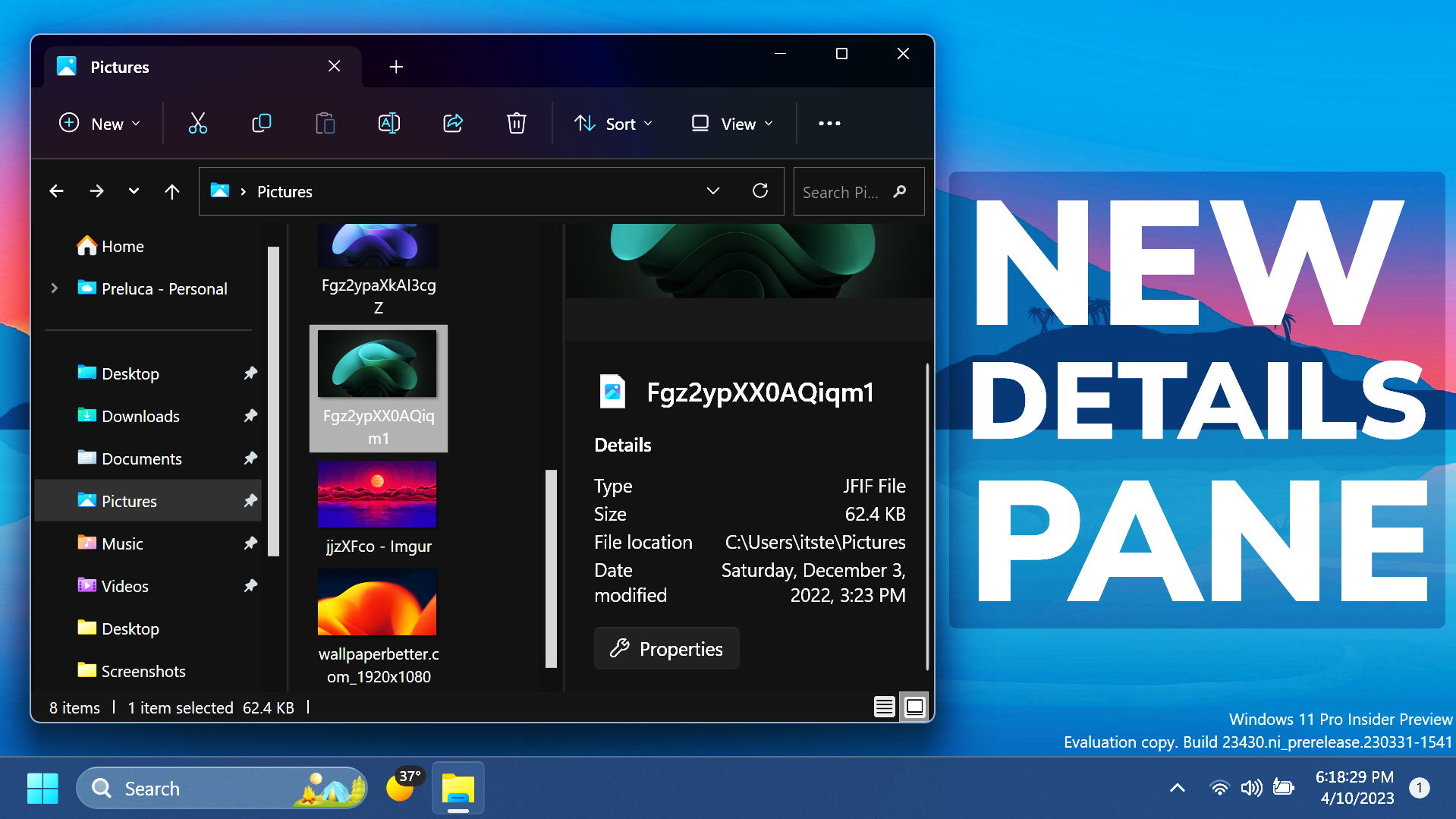This screenshot has width=1456, height=819.
Task: Select the Cut icon in the toolbar
Action: coord(198,123)
